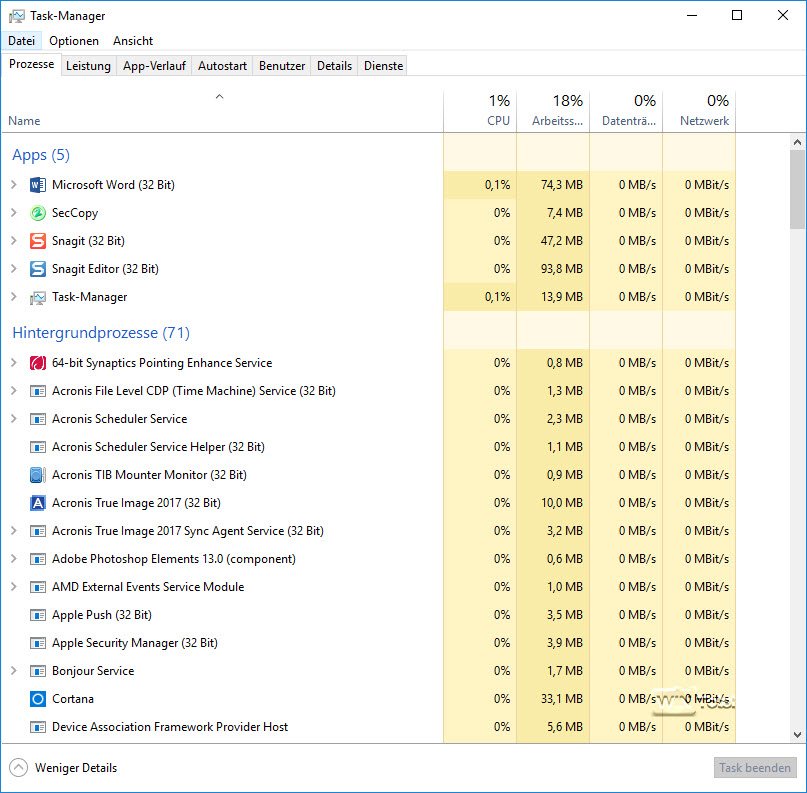Viewport: 807px width, 793px height.
Task: Click the vertical scrollbar thumb
Action: point(798,189)
